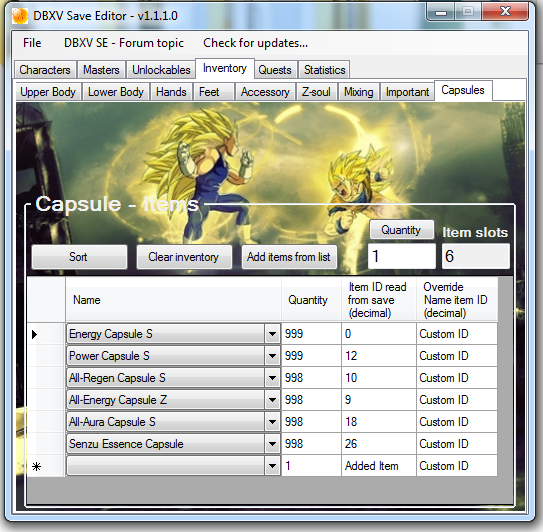
Task: Click the Quantity column header in grid
Action: click(x=311, y=300)
